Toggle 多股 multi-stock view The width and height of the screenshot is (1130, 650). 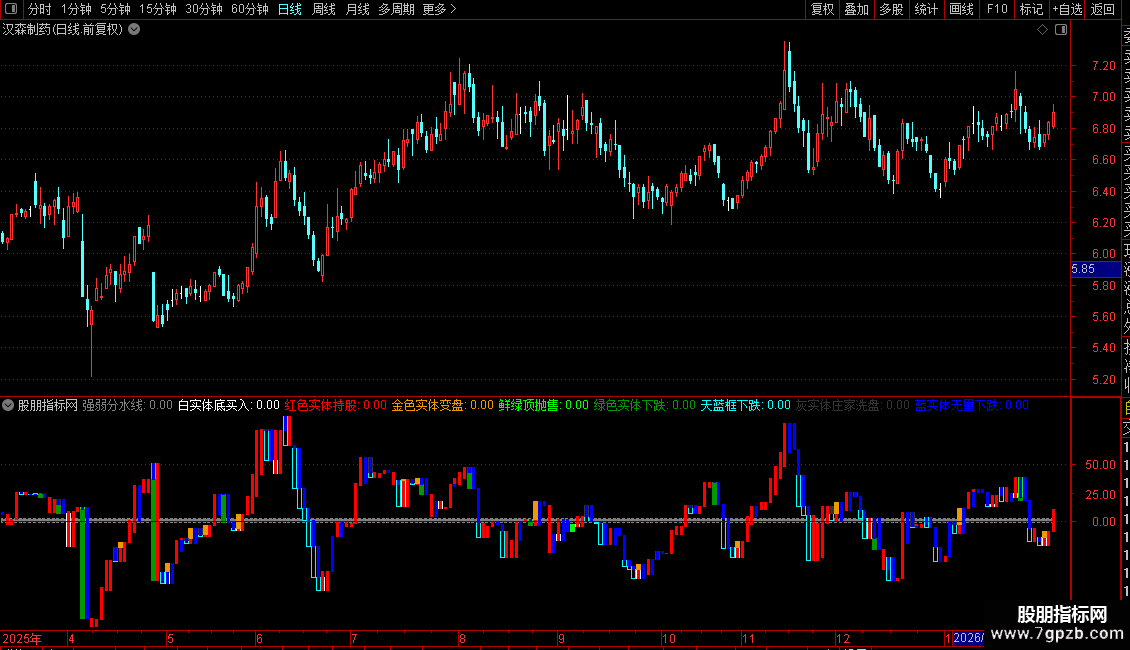pyautogui.click(x=891, y=9)
